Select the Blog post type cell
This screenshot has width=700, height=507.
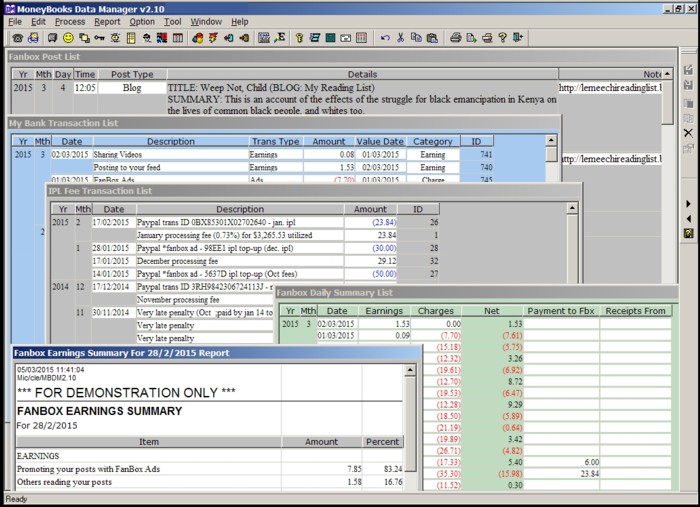click(x=132, y=88)
